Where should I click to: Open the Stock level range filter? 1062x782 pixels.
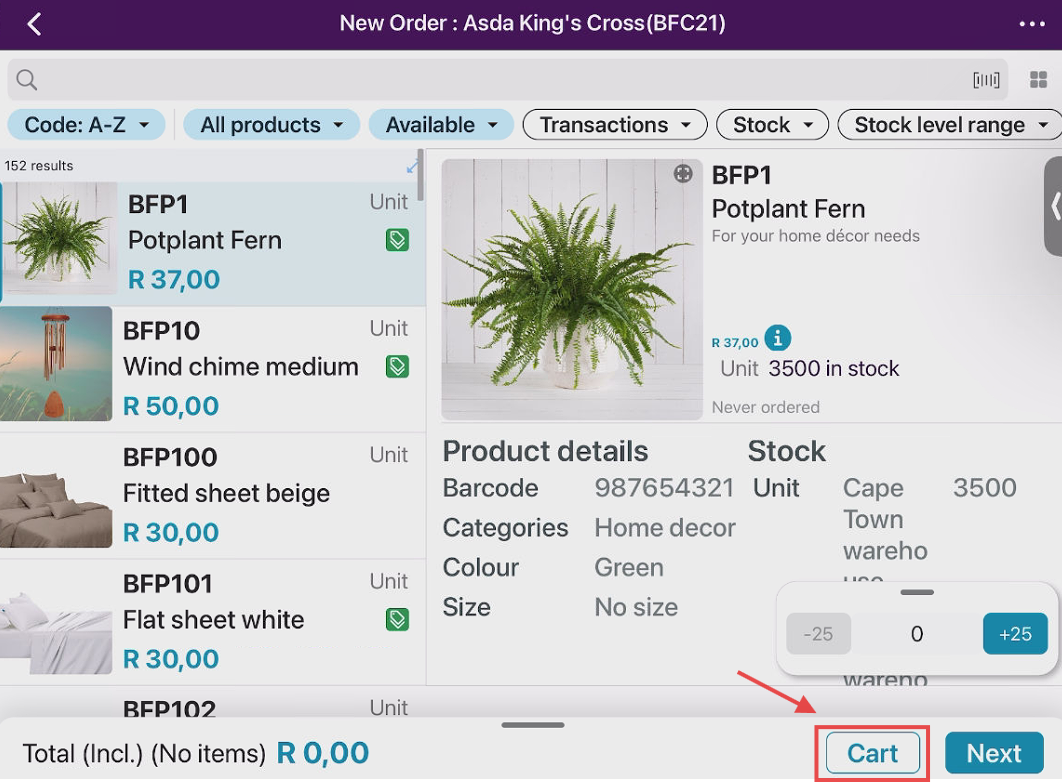tap(948, 125)
